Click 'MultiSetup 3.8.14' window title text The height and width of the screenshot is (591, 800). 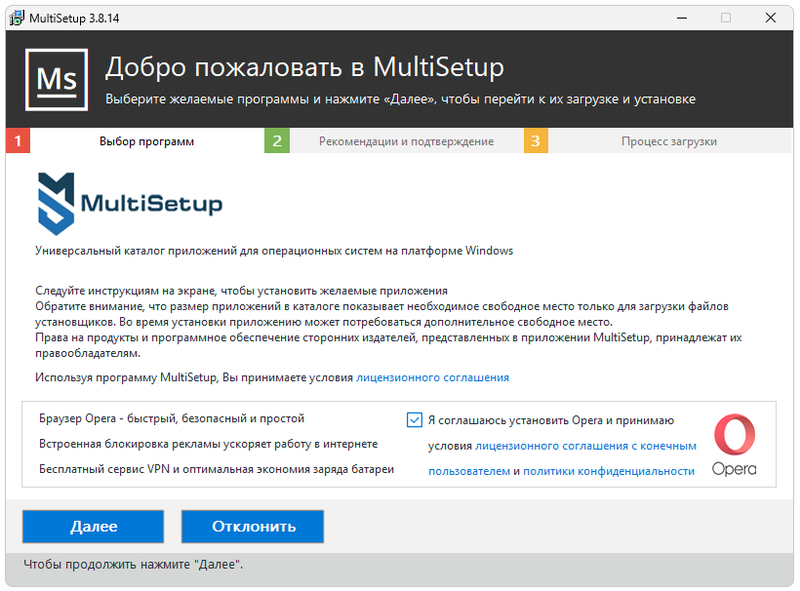[74, 18]
